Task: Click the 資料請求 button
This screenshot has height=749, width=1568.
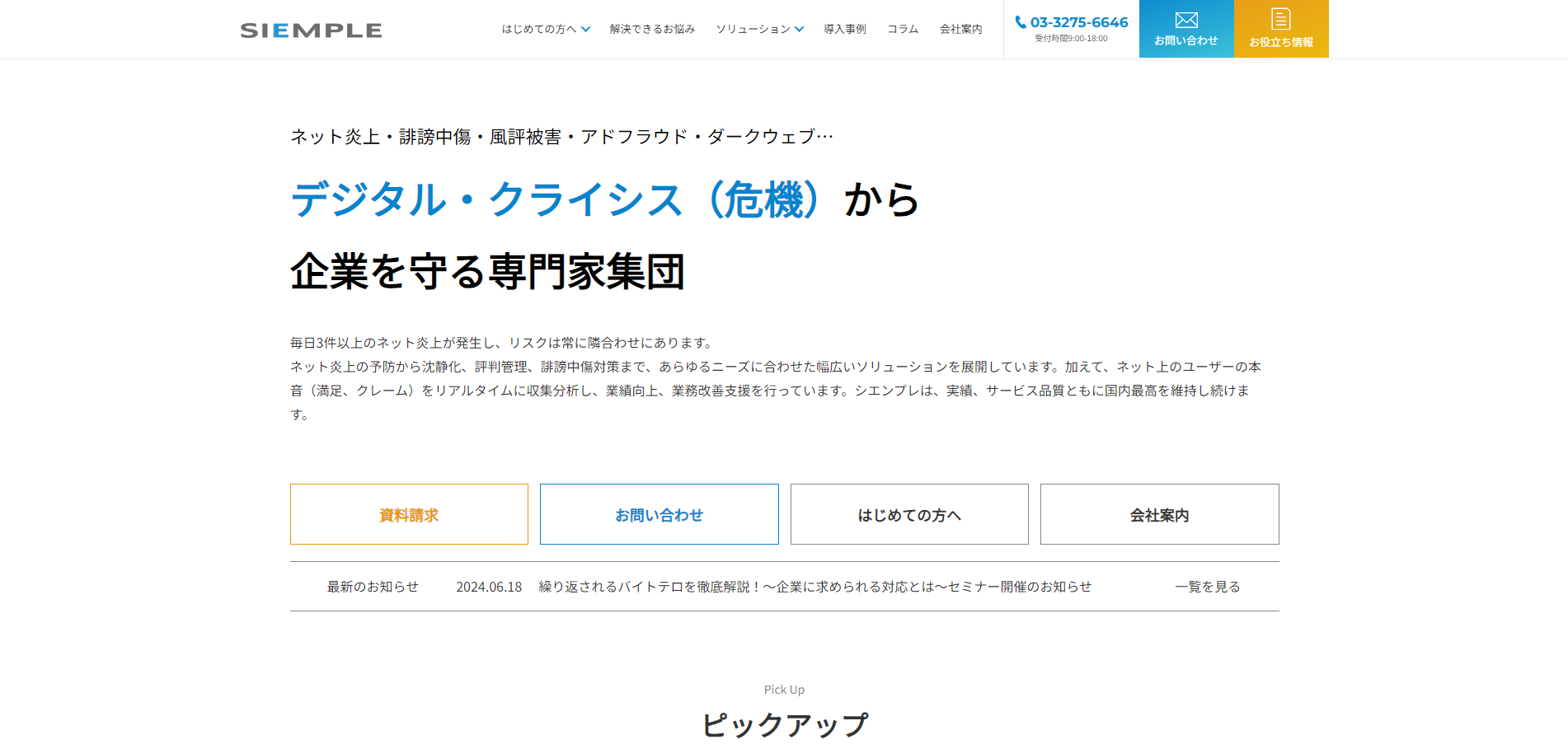Action: [x=409, y=514]
